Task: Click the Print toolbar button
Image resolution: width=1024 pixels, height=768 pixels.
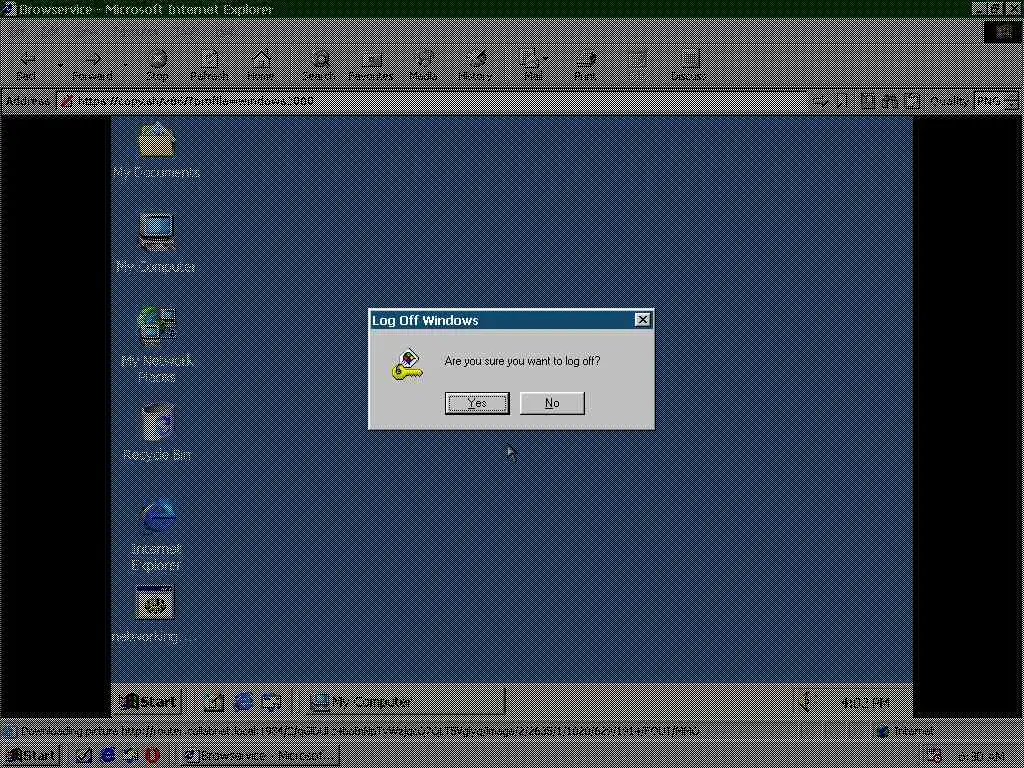Action: click(585, 65)
